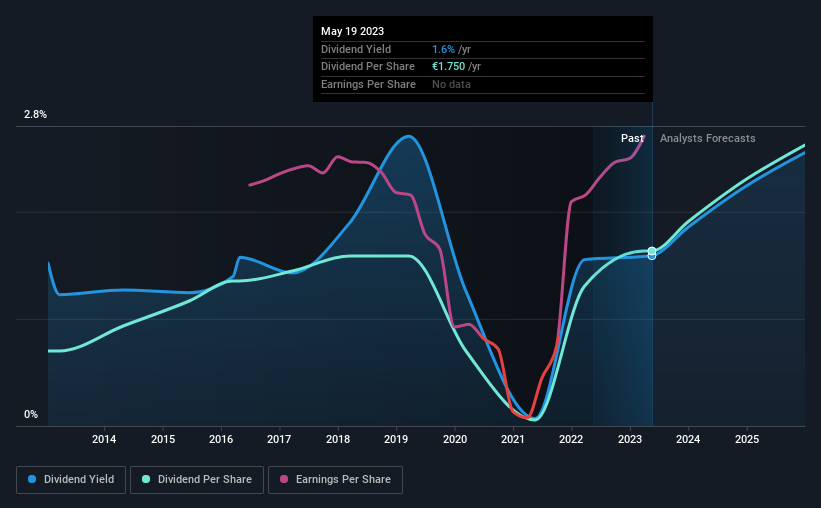This screenshot has width=821, height=508.
Task: Click the tooltip 'Dividend Per Share' row label
Action: 368,67
